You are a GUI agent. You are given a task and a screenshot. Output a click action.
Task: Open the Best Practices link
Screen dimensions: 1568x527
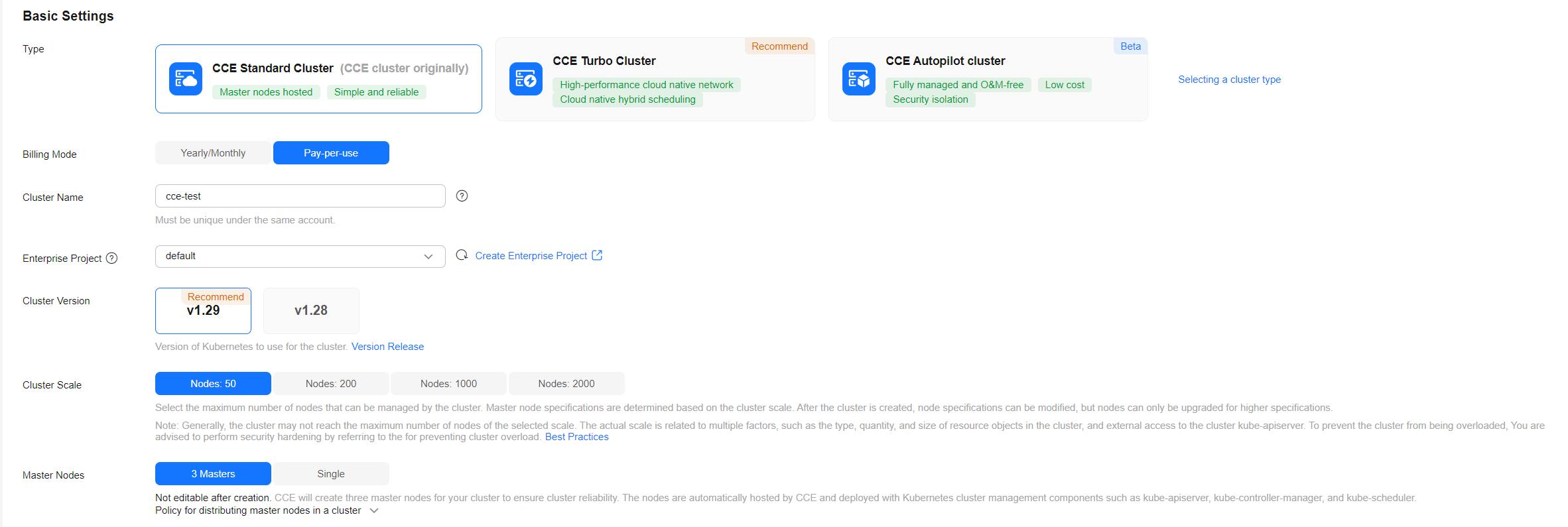[x=577, y=437]
